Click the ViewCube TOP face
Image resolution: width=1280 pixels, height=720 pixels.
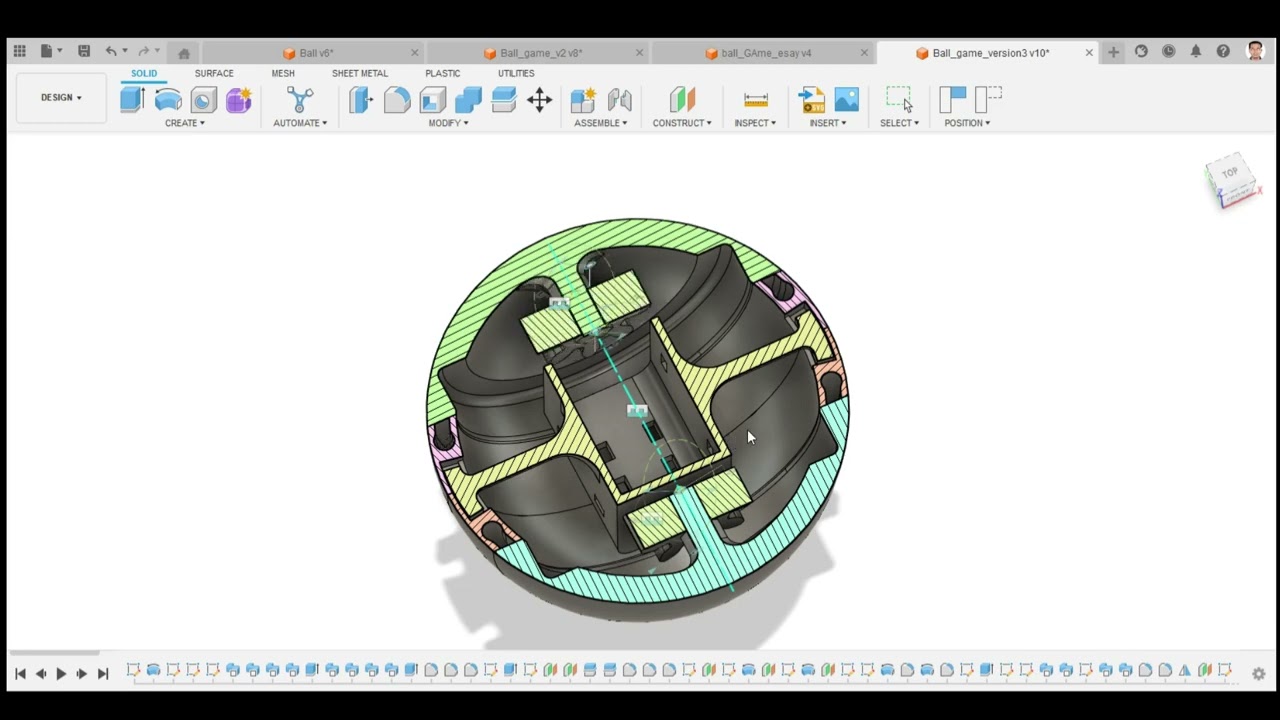(1230, 173)
